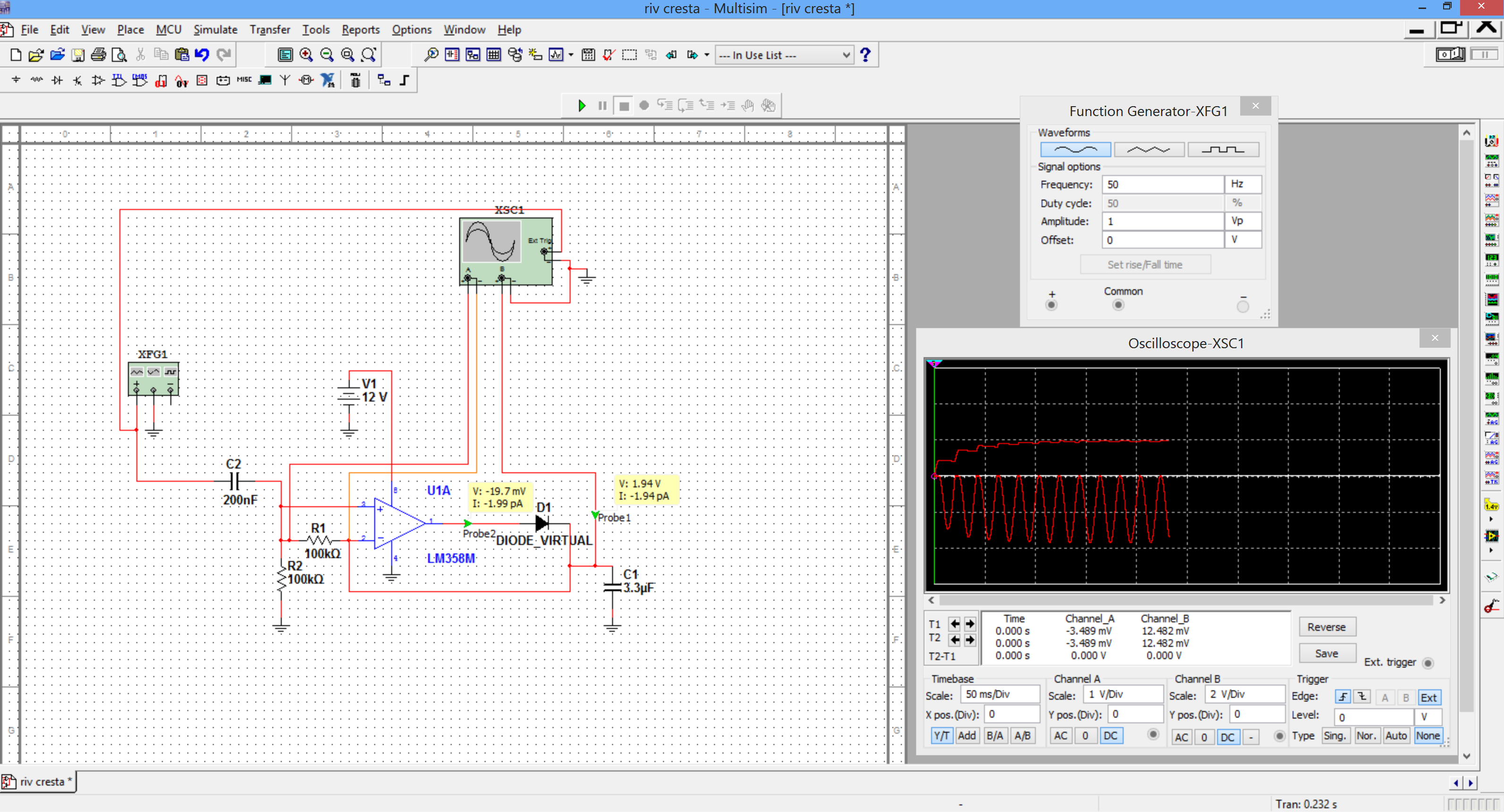
Task: Select the triangle waveform button
Action: coord(1149,150)
